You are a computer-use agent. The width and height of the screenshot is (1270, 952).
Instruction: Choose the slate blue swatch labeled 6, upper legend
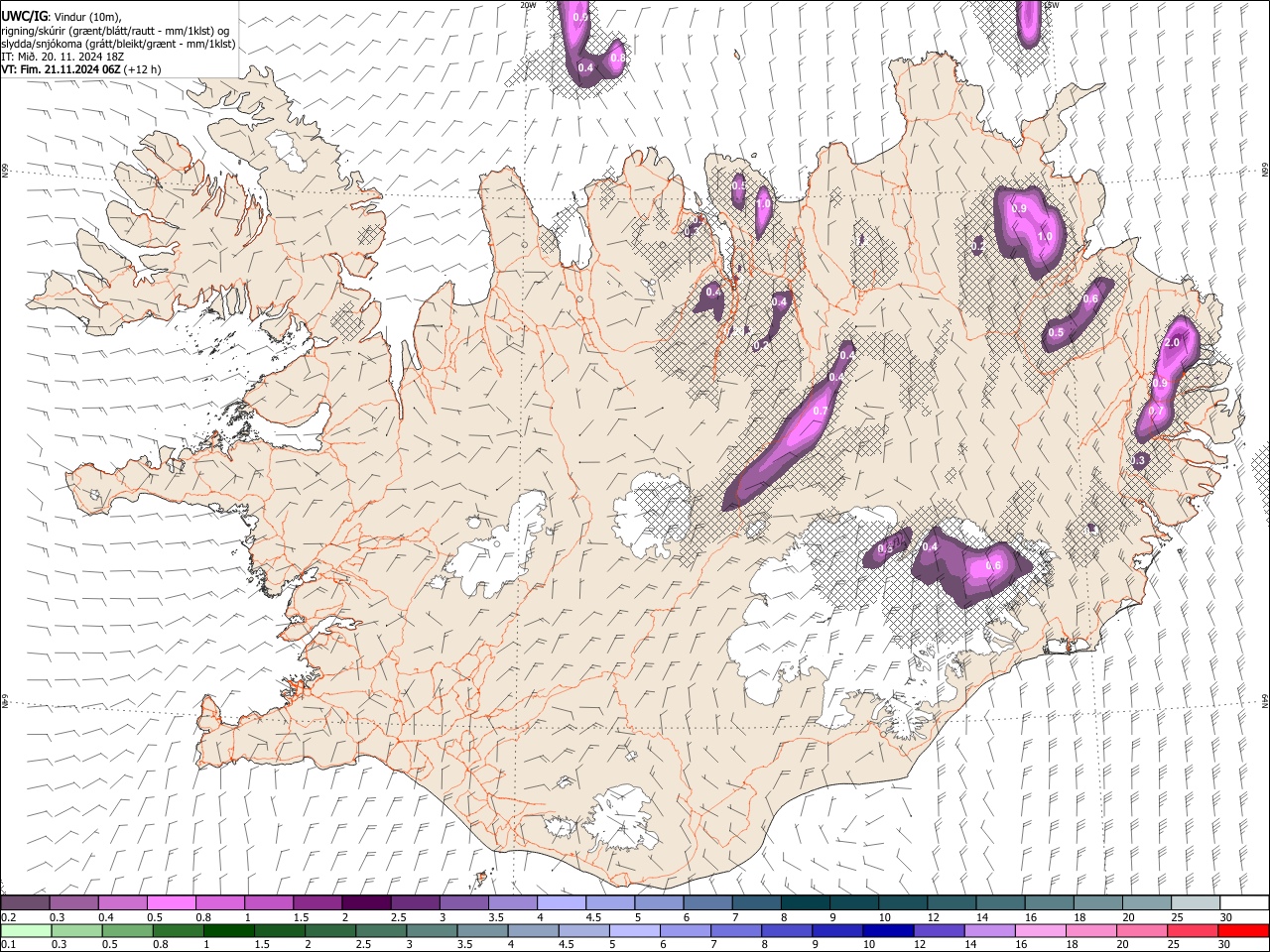point(707,903)
